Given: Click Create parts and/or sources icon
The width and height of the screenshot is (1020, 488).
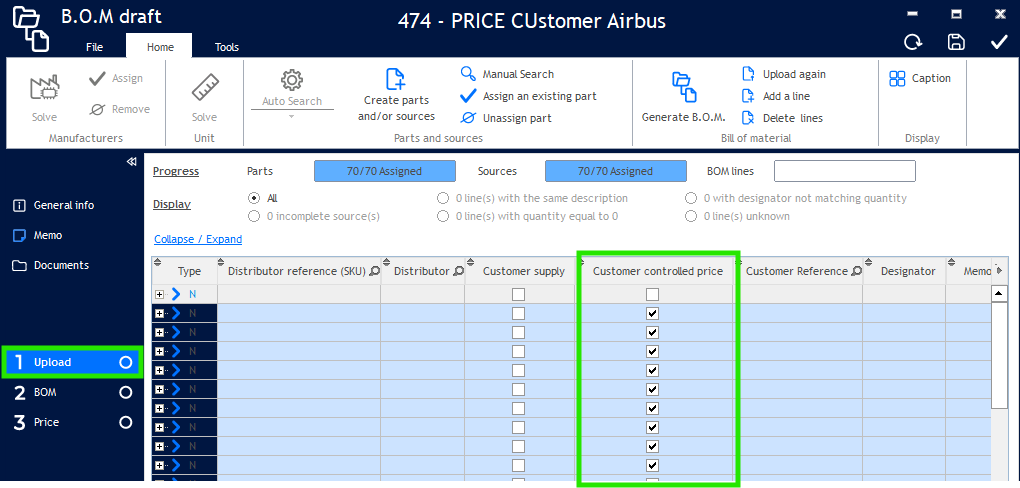Looking at the screenshot, I should (395, 80).
